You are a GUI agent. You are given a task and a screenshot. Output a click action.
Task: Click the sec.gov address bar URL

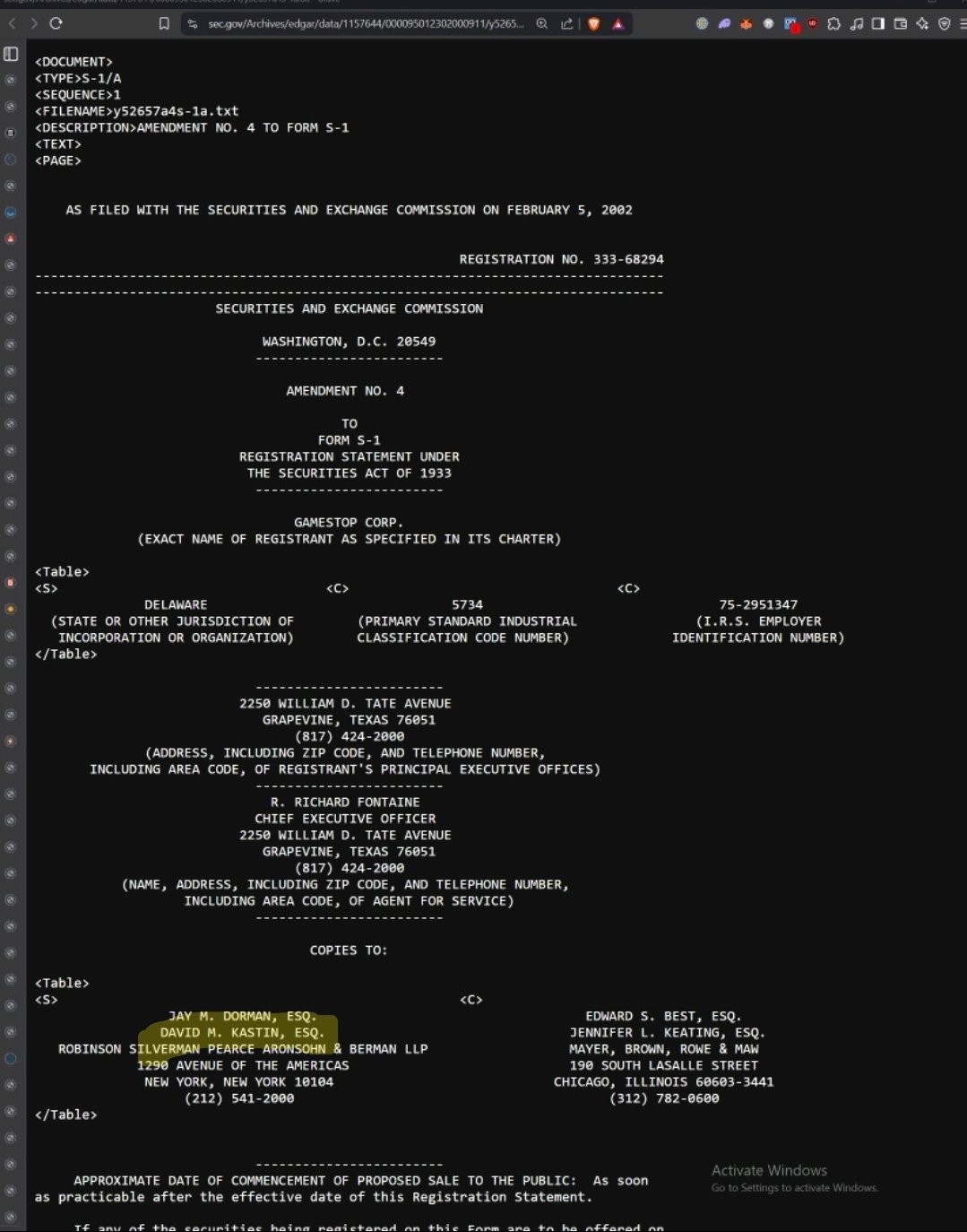click(x=366, y=24)
